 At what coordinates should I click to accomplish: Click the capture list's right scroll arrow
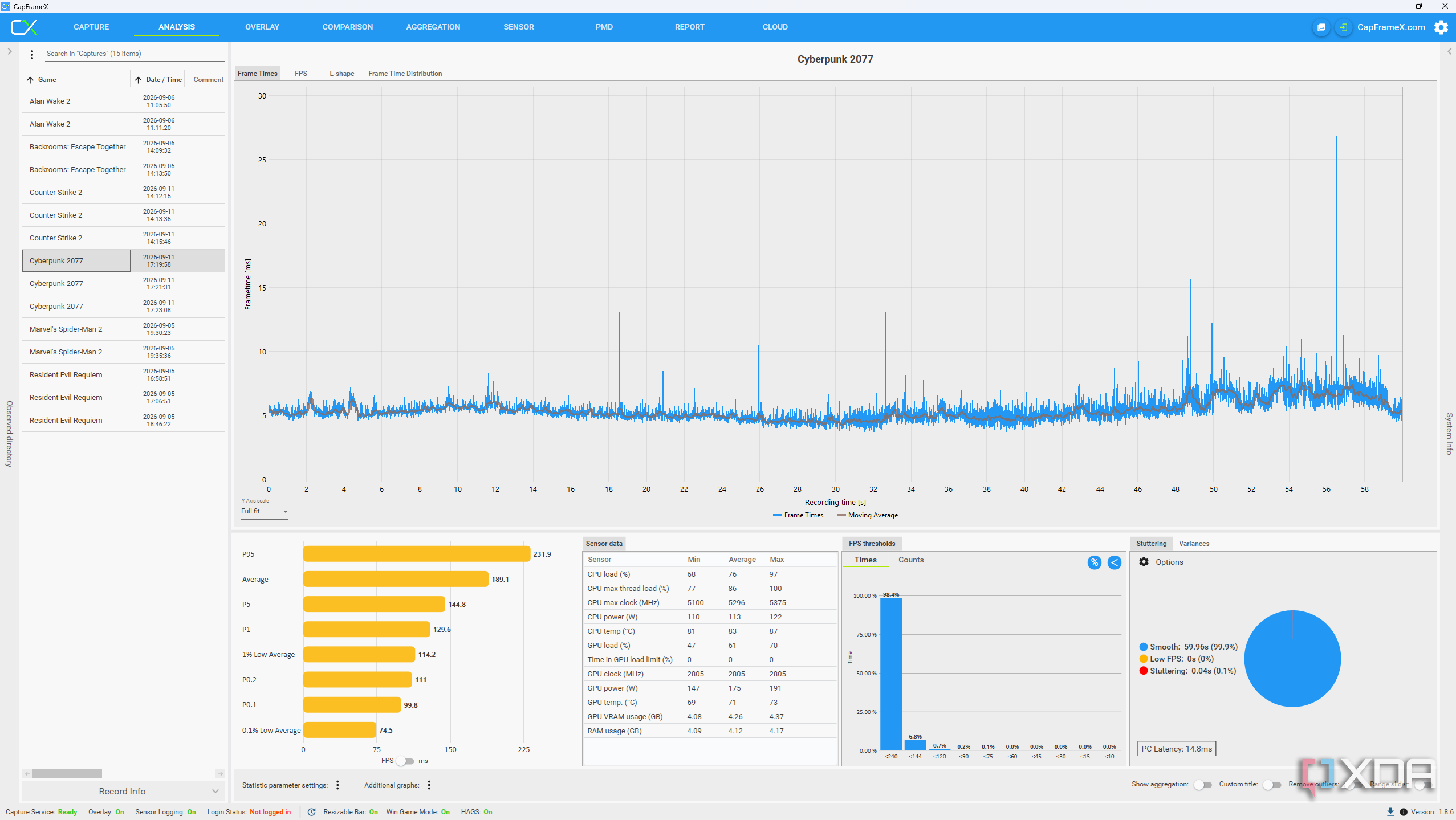[220, 773]
